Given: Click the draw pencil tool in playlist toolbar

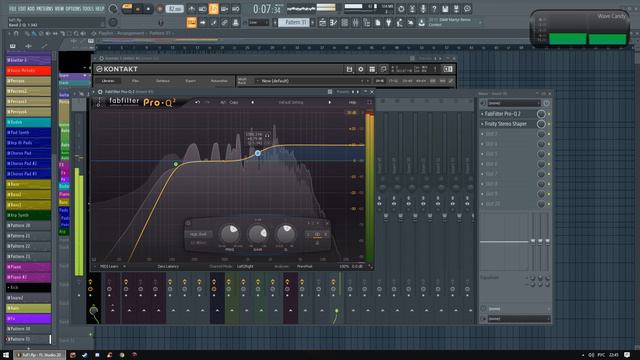Looking at the screenshot, I should (x=27, y=33).
